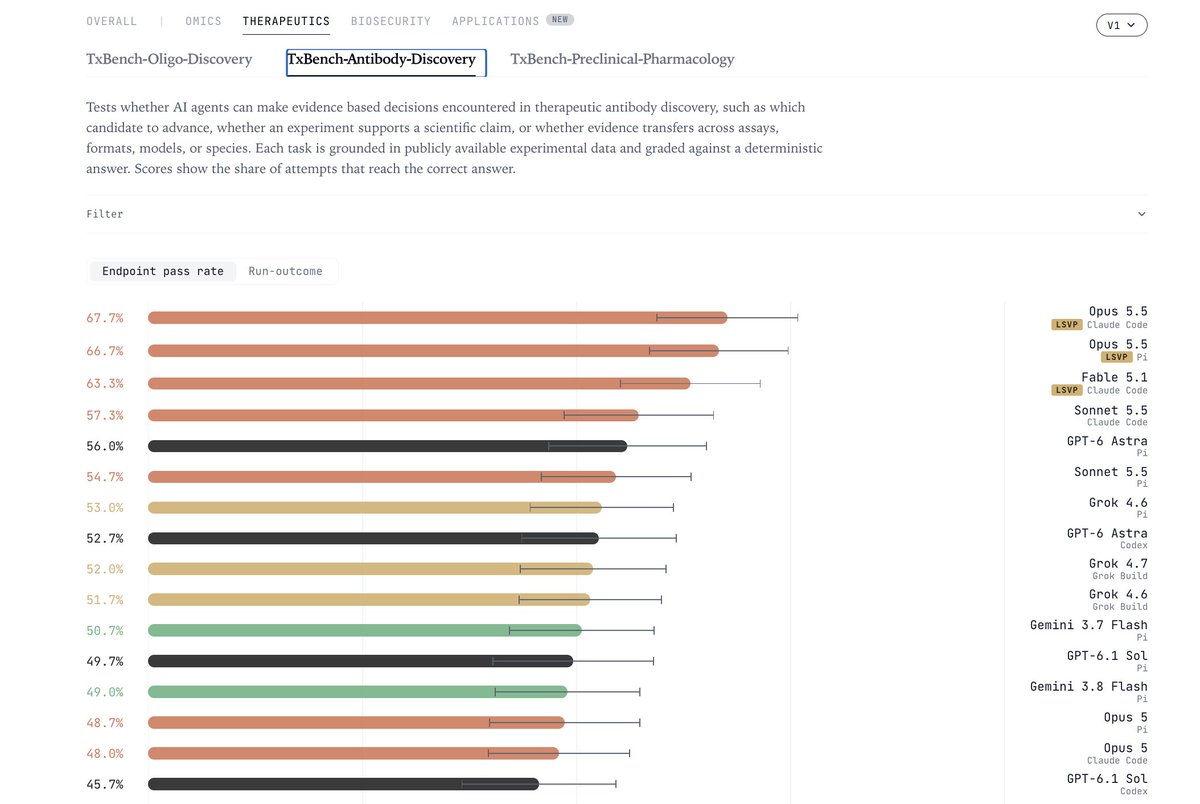The height and width of the screenshot is (804, 1200).
Task: Click GPT-6.1 Sol name above Codex
Action: pyautogui.click(x=1107, y=779)
